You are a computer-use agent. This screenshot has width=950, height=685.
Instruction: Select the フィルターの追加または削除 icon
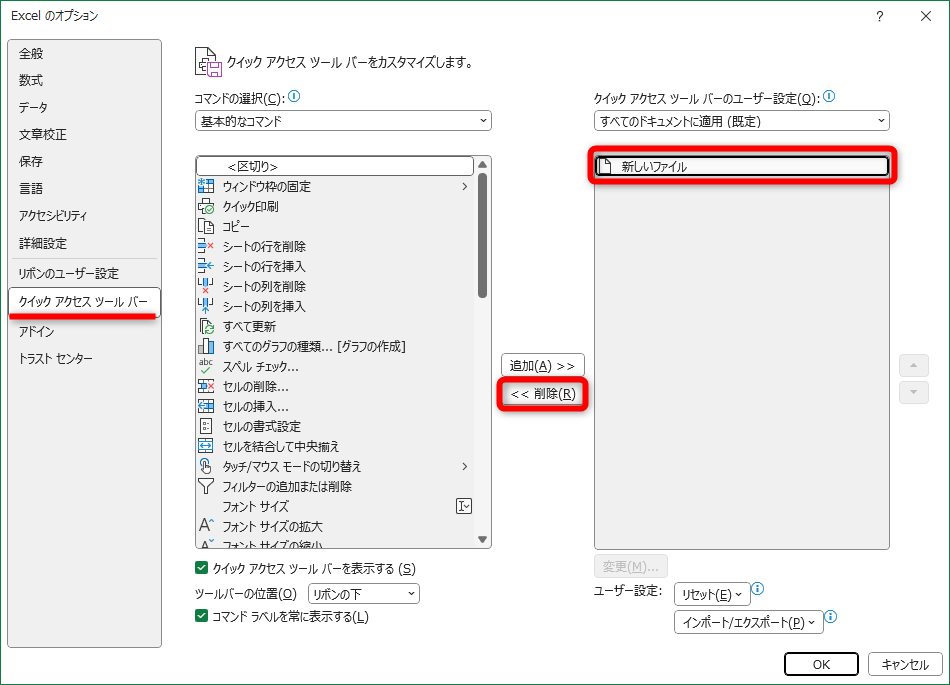tap(206, 486)
